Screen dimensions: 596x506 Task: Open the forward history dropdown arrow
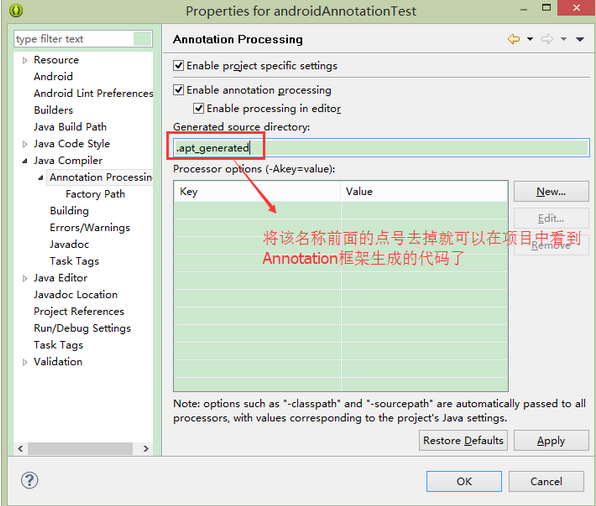(x=563, y=39)
